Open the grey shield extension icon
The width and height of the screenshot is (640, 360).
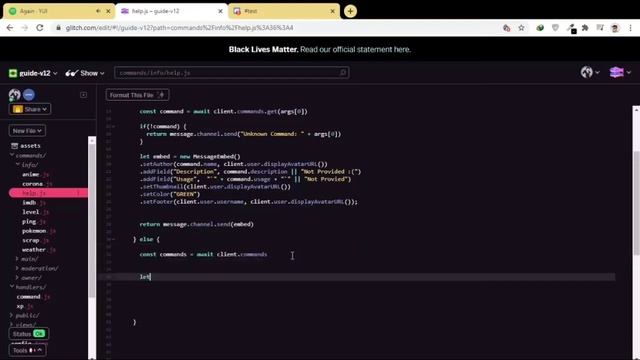click(555, 28)
